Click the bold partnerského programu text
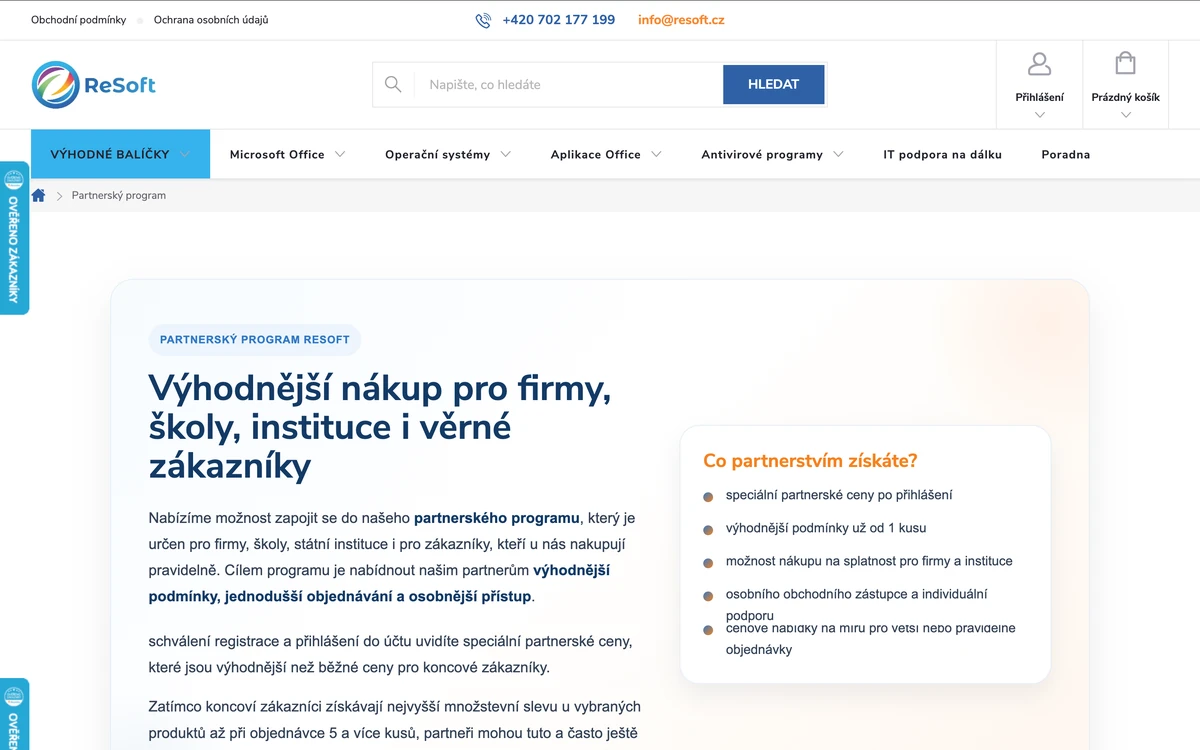 497,518
